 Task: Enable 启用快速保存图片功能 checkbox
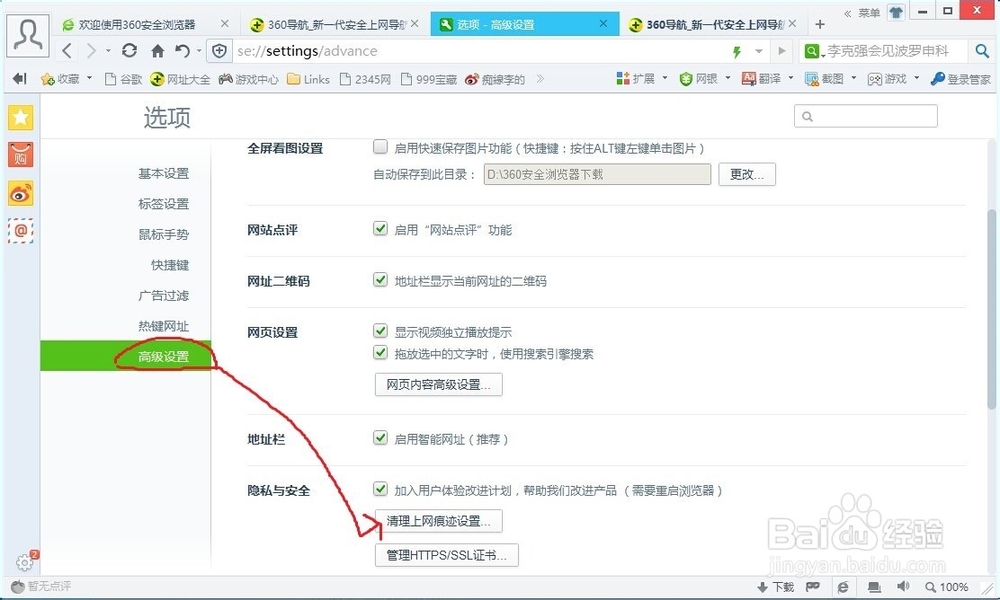pyautogui.click(x=380, y=146)
